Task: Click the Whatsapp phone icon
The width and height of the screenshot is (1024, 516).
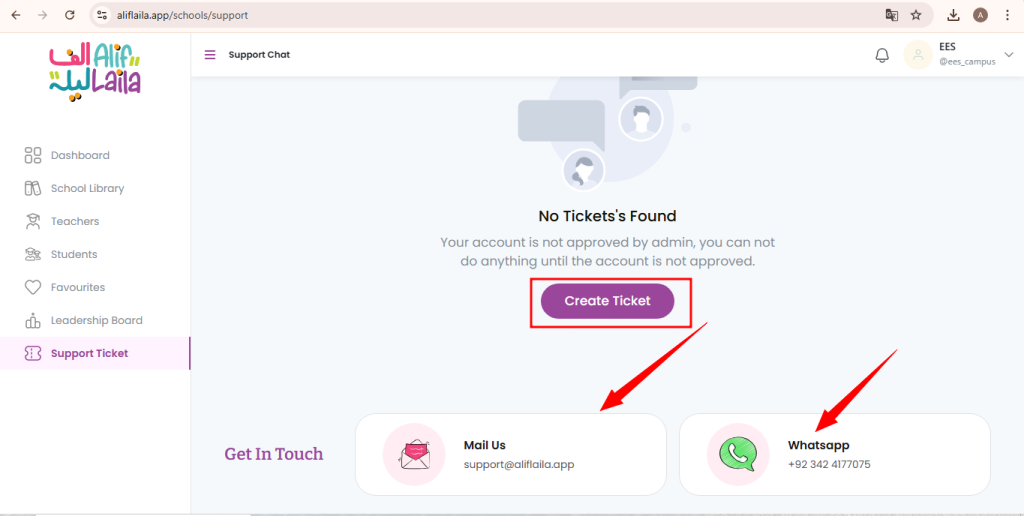Action: click(738, 455)
